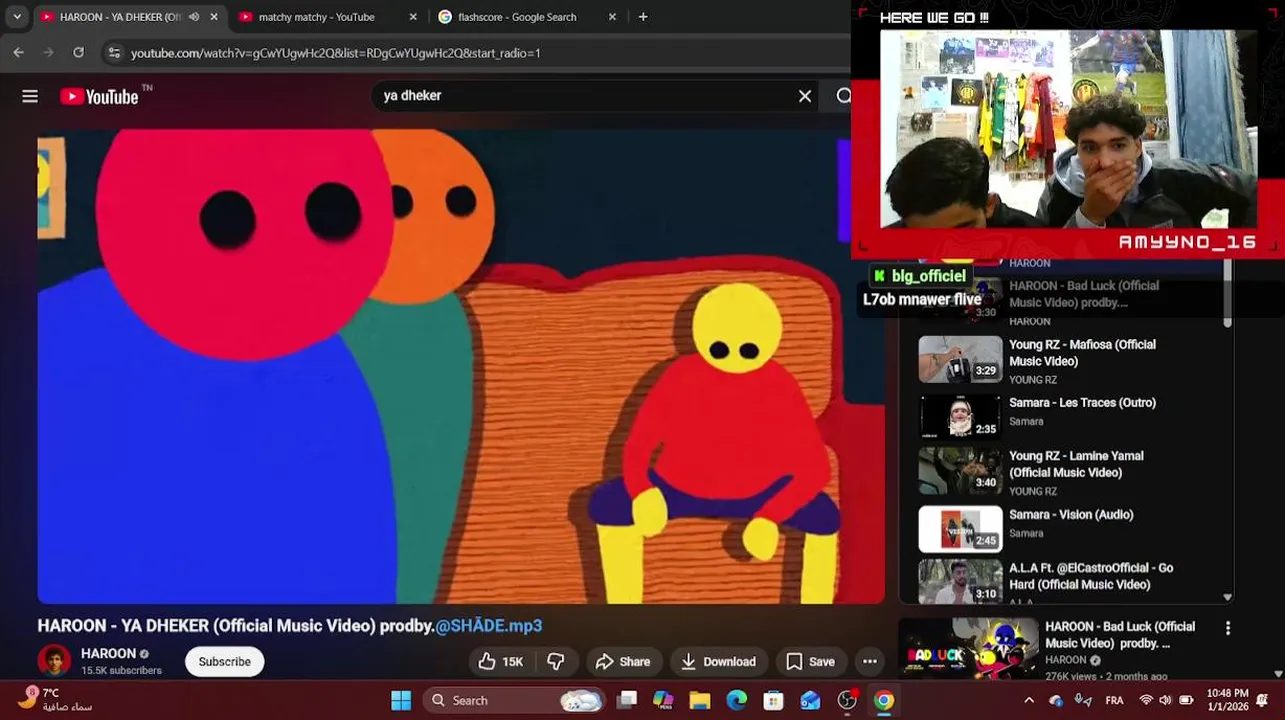This screenshot has height=720, width=1285.
Task: Reload the current page
Action: click(78, 52)
